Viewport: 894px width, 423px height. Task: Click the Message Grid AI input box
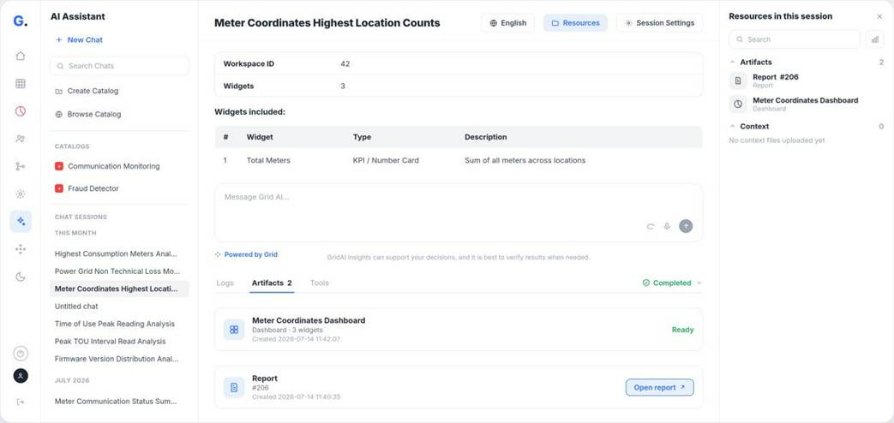tap(458, 213)
